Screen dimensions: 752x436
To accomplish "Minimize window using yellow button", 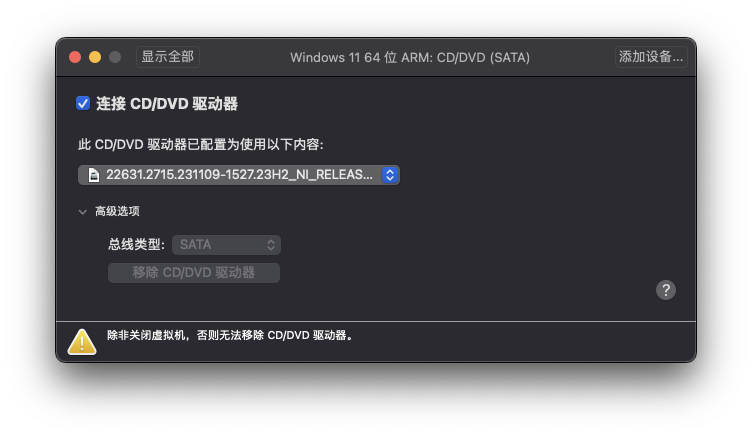I will (x=95, y=57).
